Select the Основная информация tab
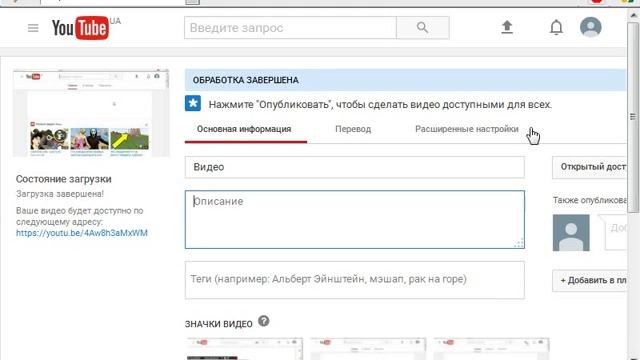640x360 pixels. (244, 129)
